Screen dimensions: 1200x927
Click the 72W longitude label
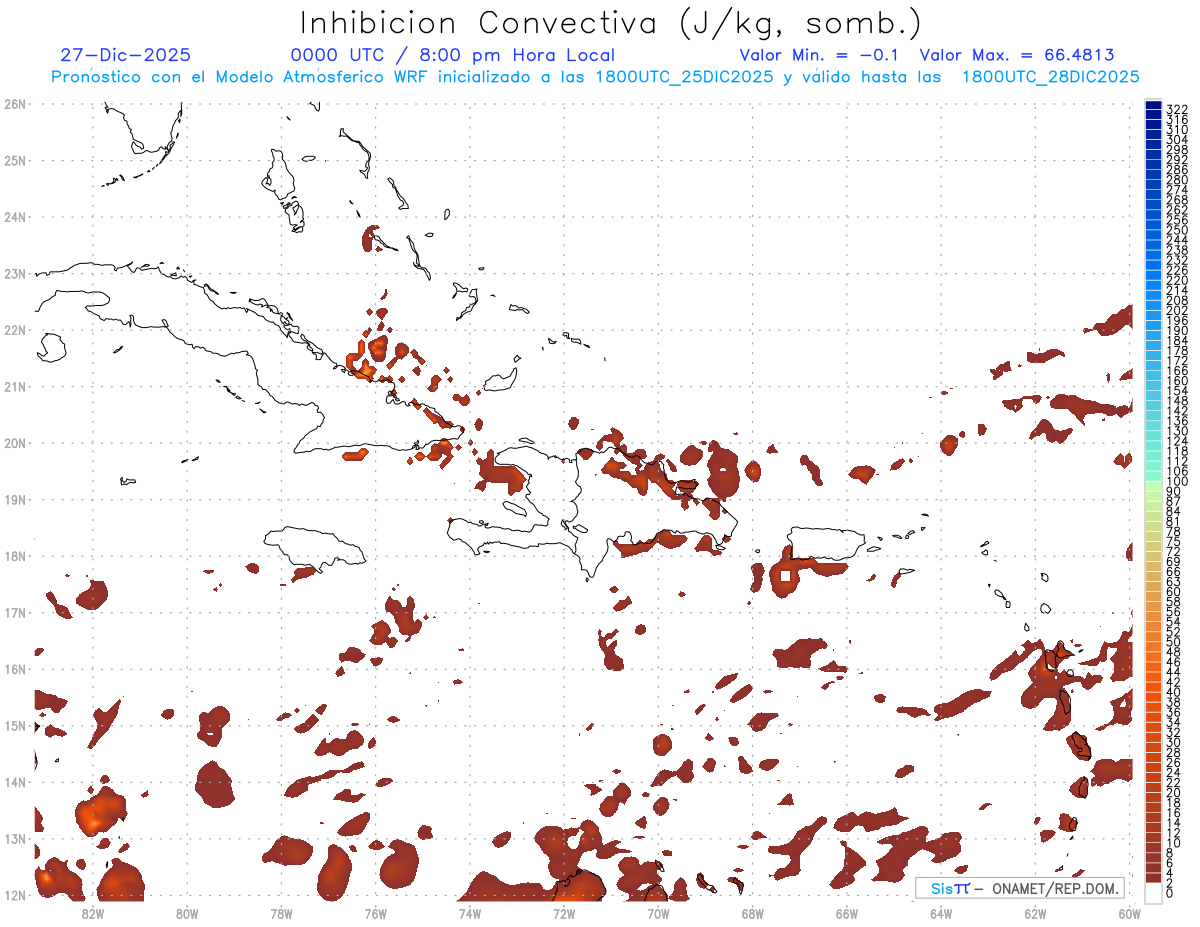tap(564, 913)
